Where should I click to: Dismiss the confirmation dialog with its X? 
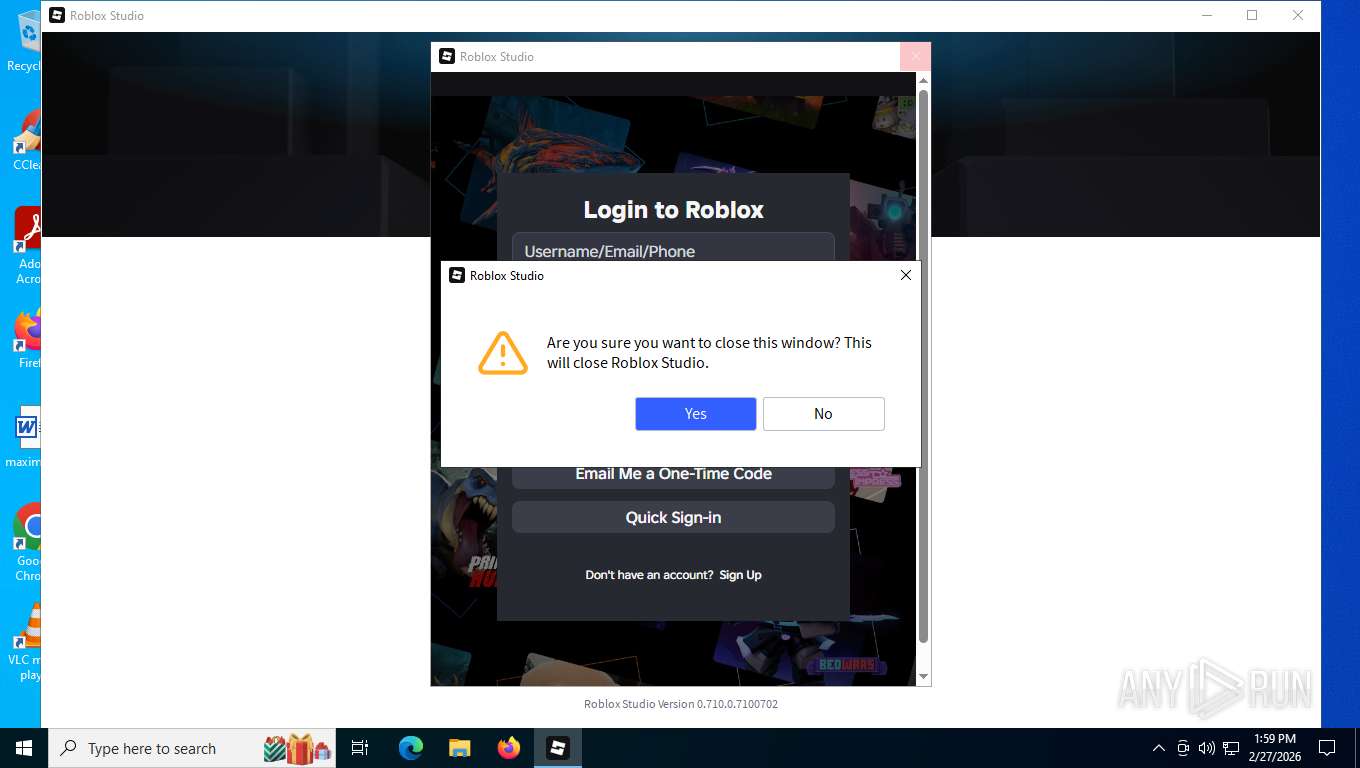point(905,275)
